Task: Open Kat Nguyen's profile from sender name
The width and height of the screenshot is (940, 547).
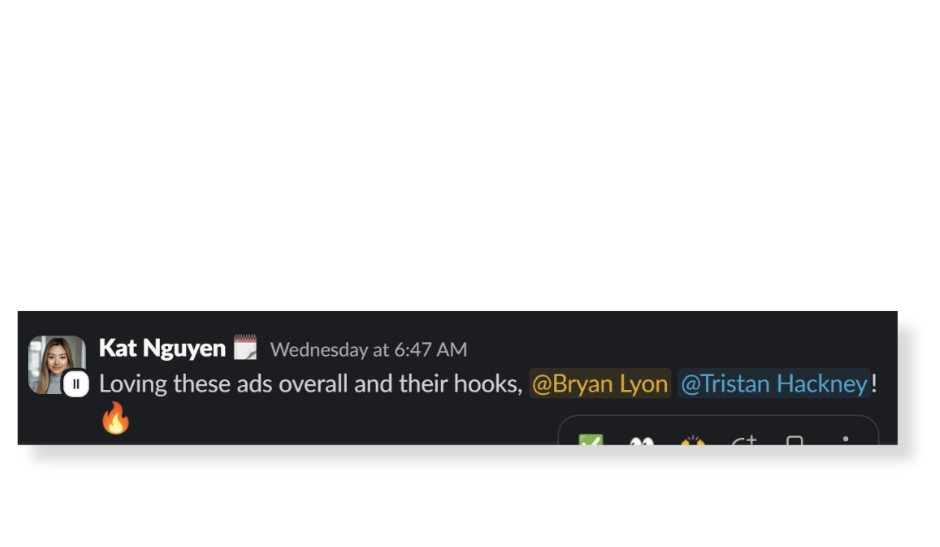Action: coord(162,348)
